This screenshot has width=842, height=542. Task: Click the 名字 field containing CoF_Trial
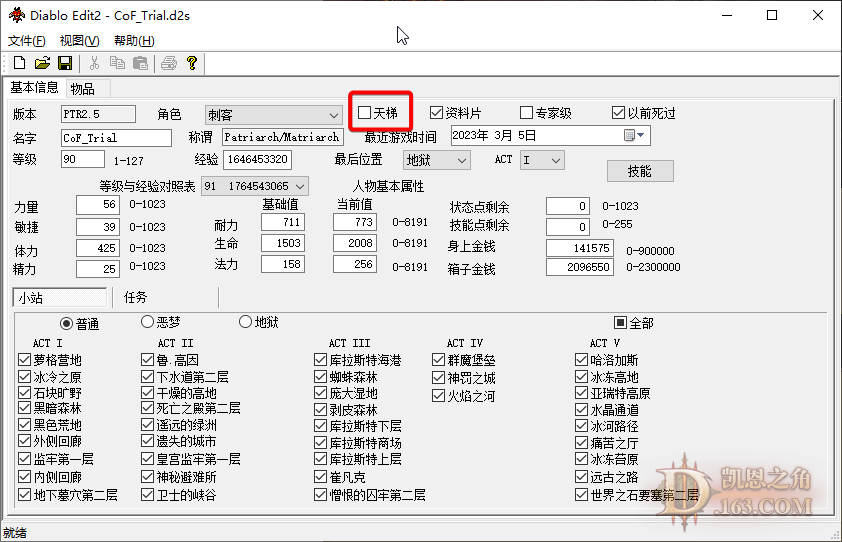(117, 138)
